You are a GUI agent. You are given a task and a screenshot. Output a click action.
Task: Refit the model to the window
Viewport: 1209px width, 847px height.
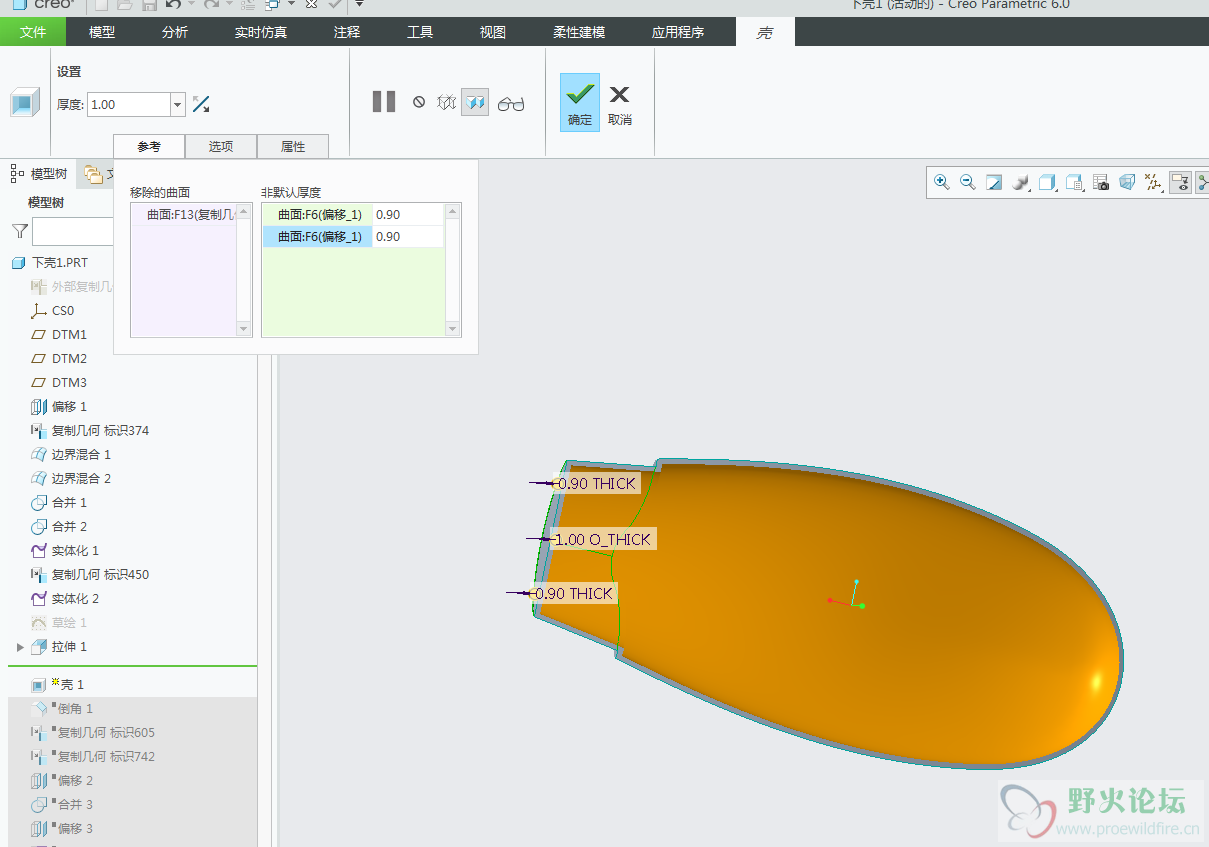tap(994, 182)
